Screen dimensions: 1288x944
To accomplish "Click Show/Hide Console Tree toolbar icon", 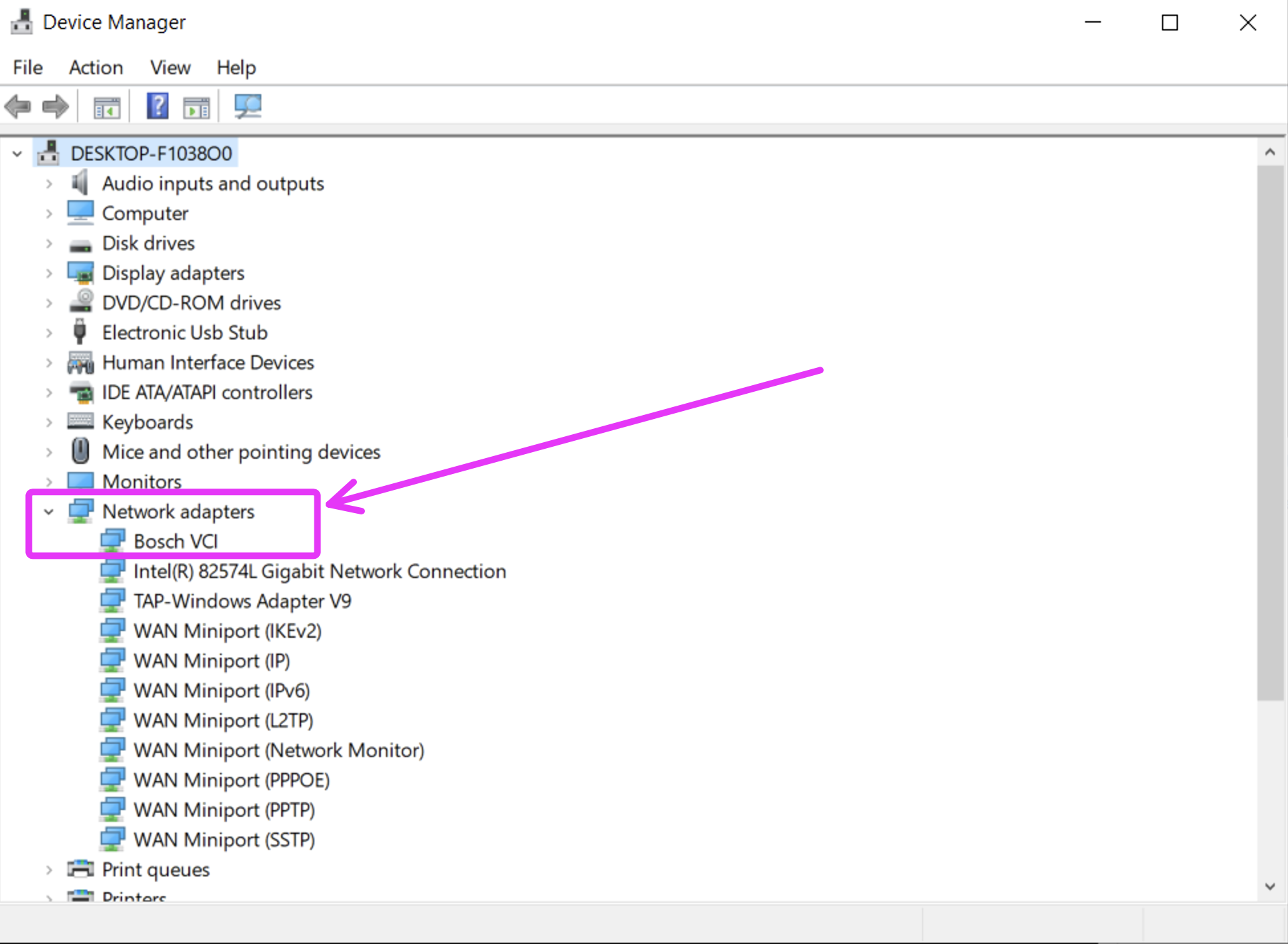I will coord(107,107).
